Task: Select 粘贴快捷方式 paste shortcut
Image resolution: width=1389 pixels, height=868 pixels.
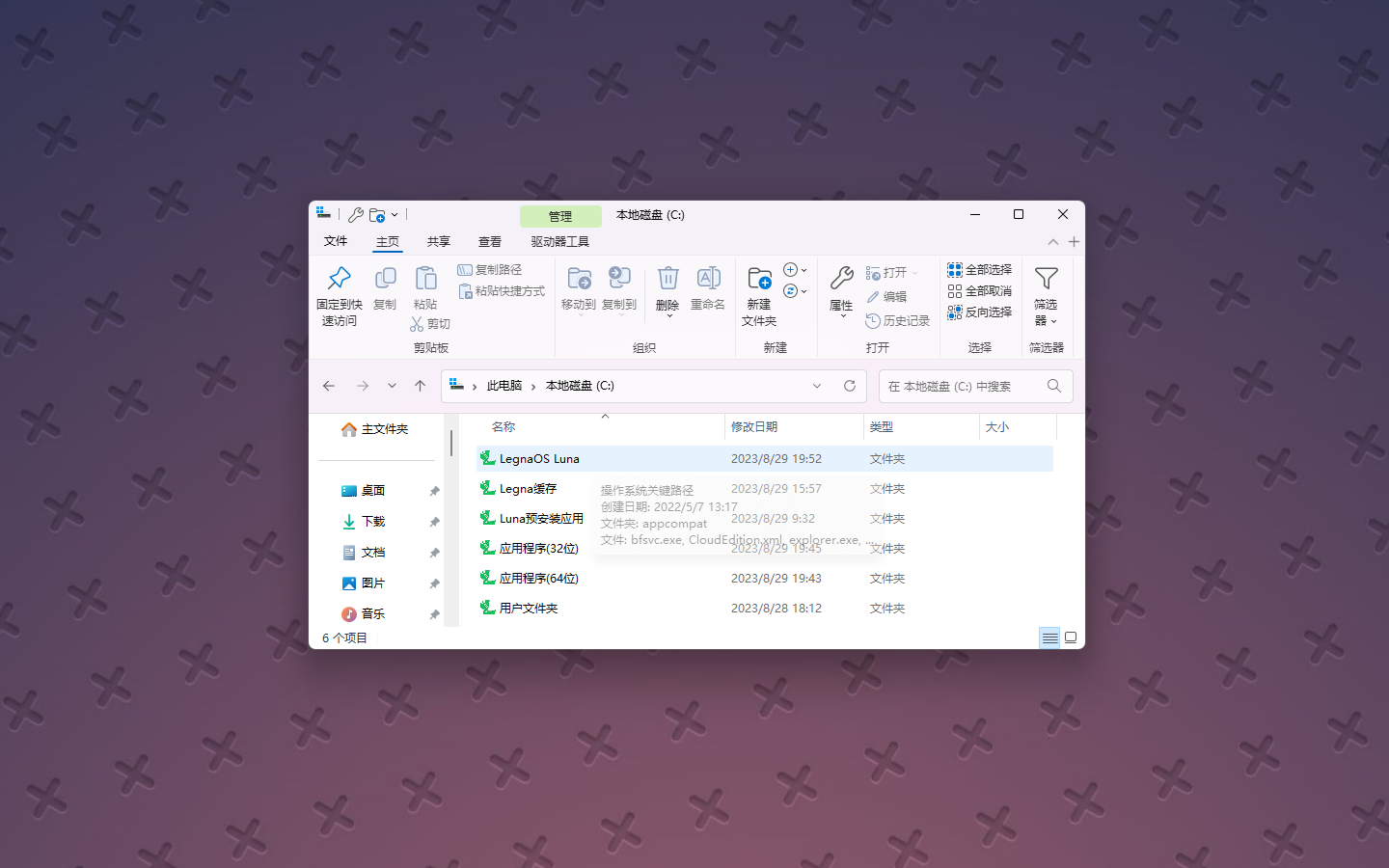Action: pos(502,291)
